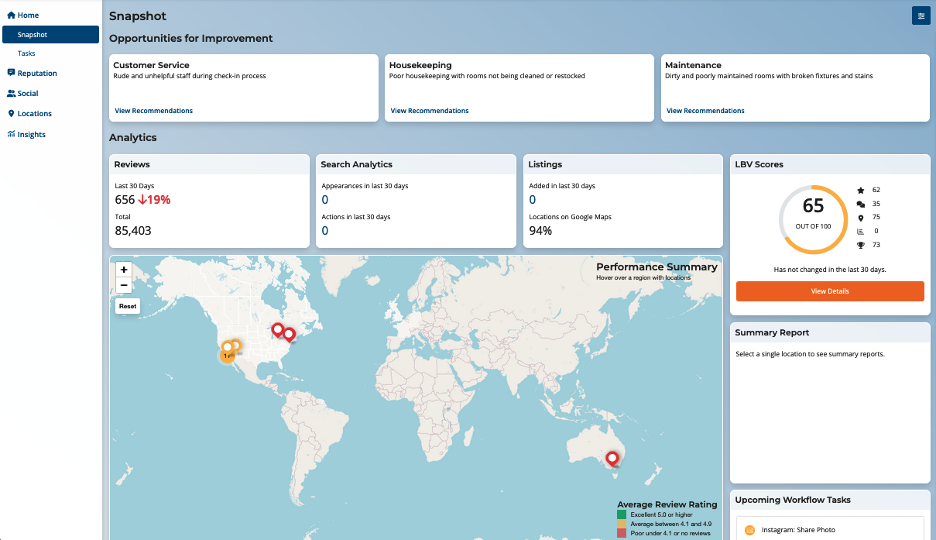The width and height of the screenshot is (936, 540).
Task: Click the 656 reviews last 30 days value
Action: [125, 200]
